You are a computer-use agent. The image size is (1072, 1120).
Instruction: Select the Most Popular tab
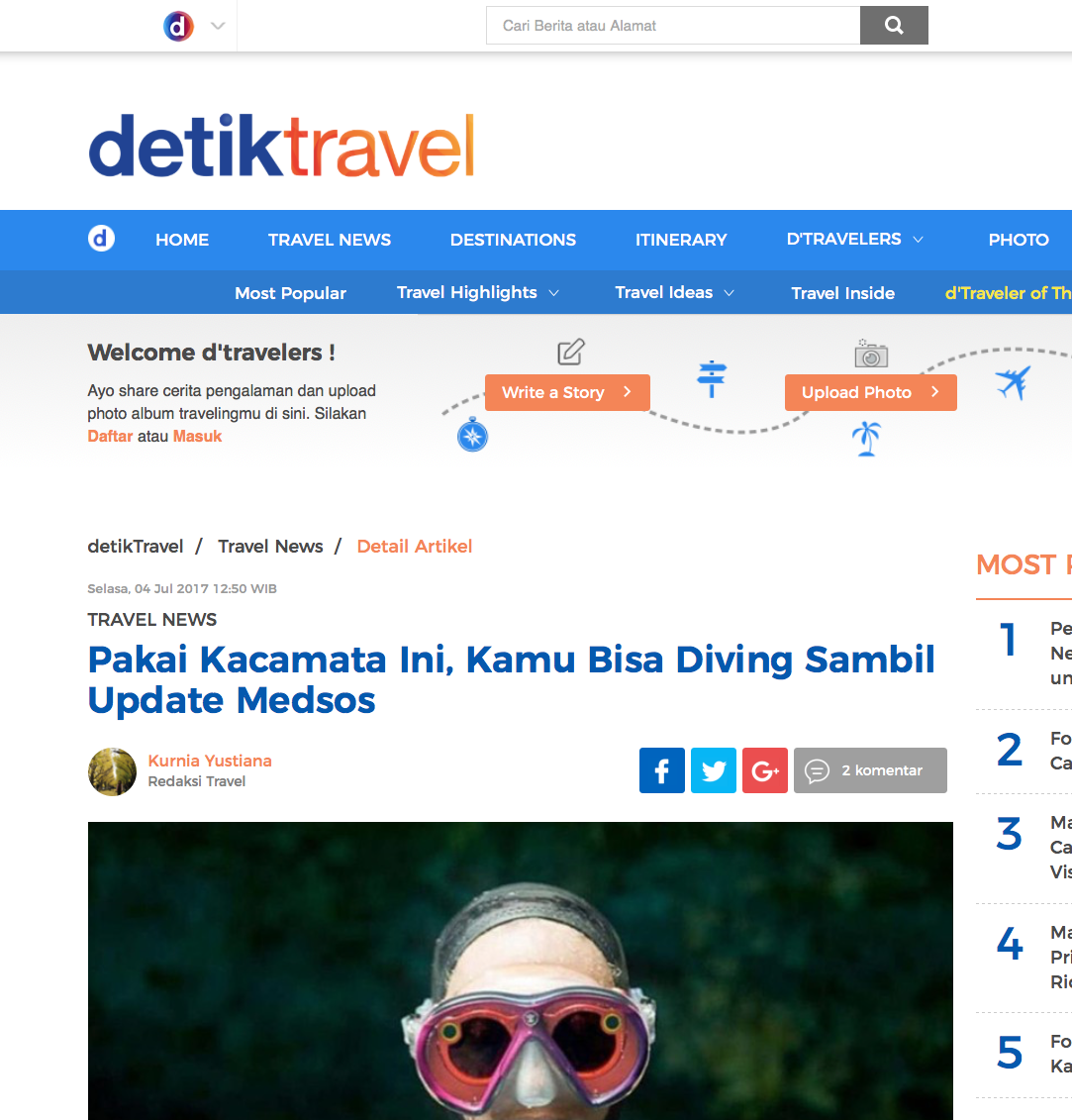coord(290,293)
